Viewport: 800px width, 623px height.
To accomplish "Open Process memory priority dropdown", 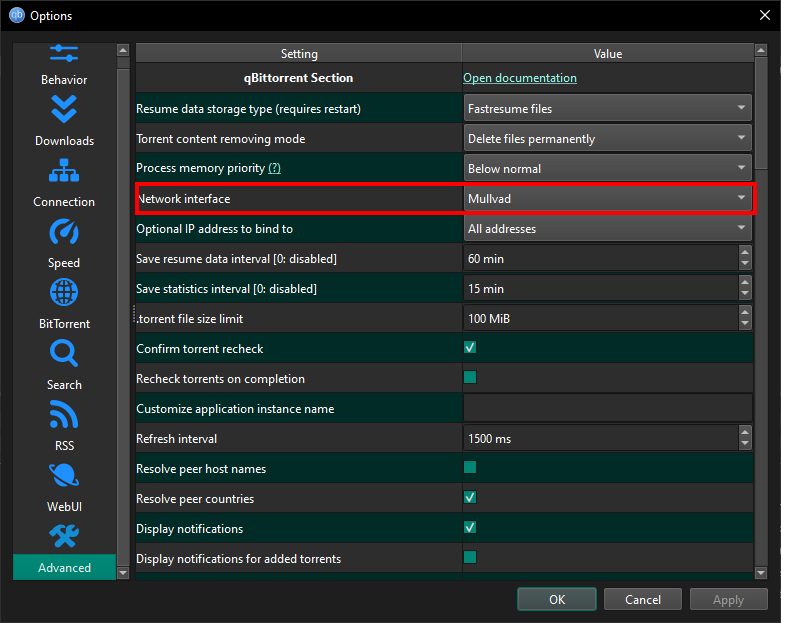I will [x=608, y=168].
